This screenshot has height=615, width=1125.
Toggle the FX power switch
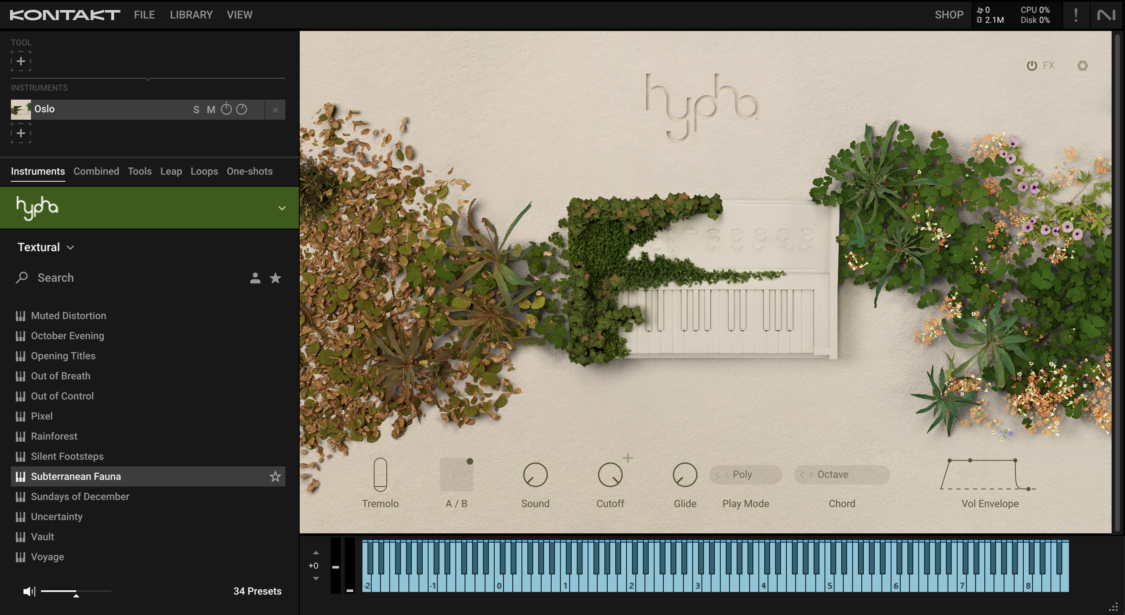coord(1030,65)
